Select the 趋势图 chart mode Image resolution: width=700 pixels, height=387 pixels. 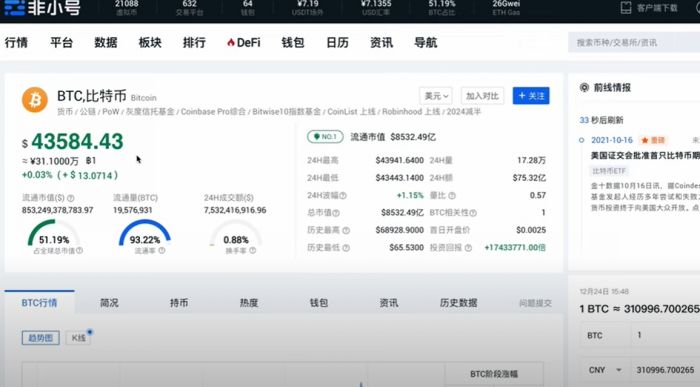click(x=41, y=338)
